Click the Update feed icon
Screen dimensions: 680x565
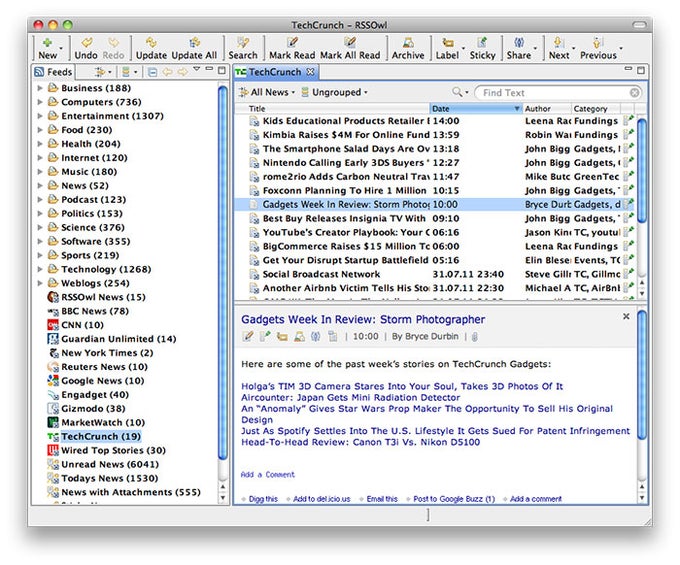click(x=151, y=42)
